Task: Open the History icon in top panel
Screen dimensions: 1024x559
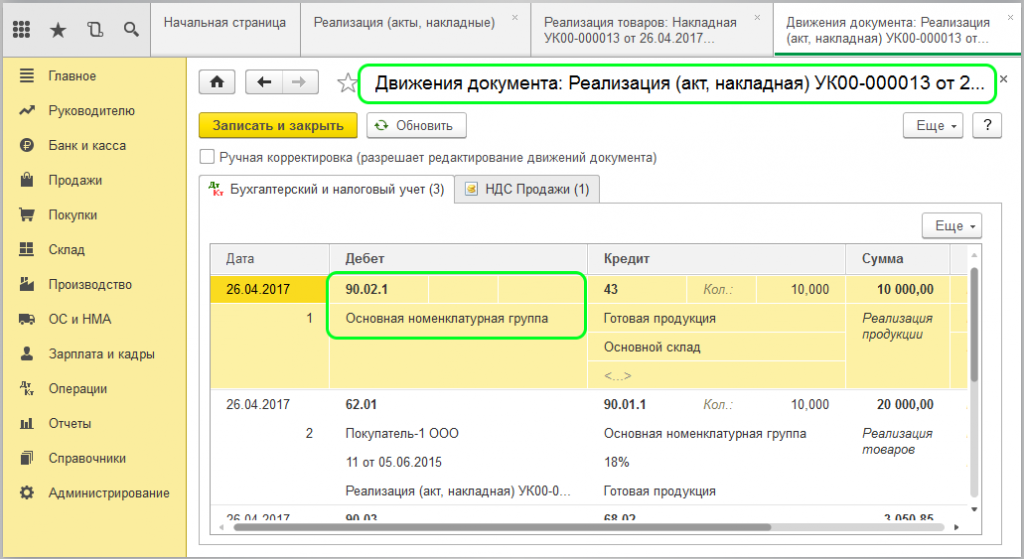Action: coord(95,29)
